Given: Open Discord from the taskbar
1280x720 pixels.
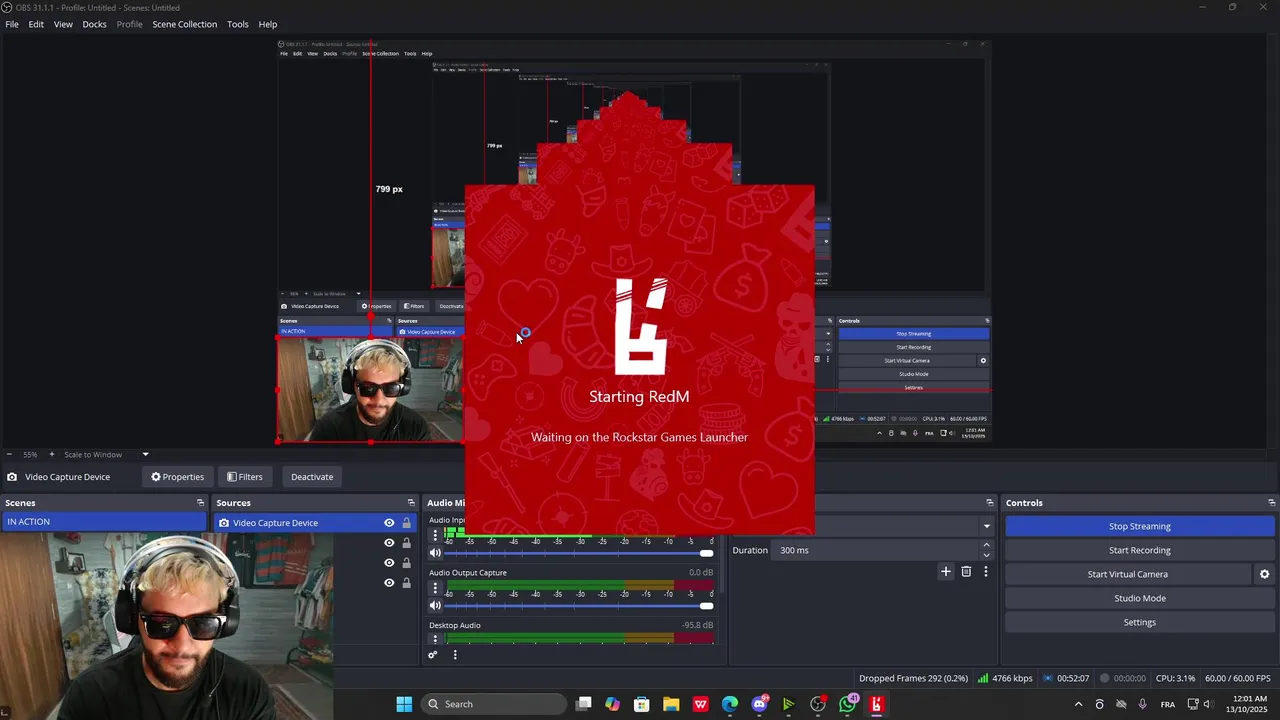Looking at the screenshot, I should pos(760,704).
